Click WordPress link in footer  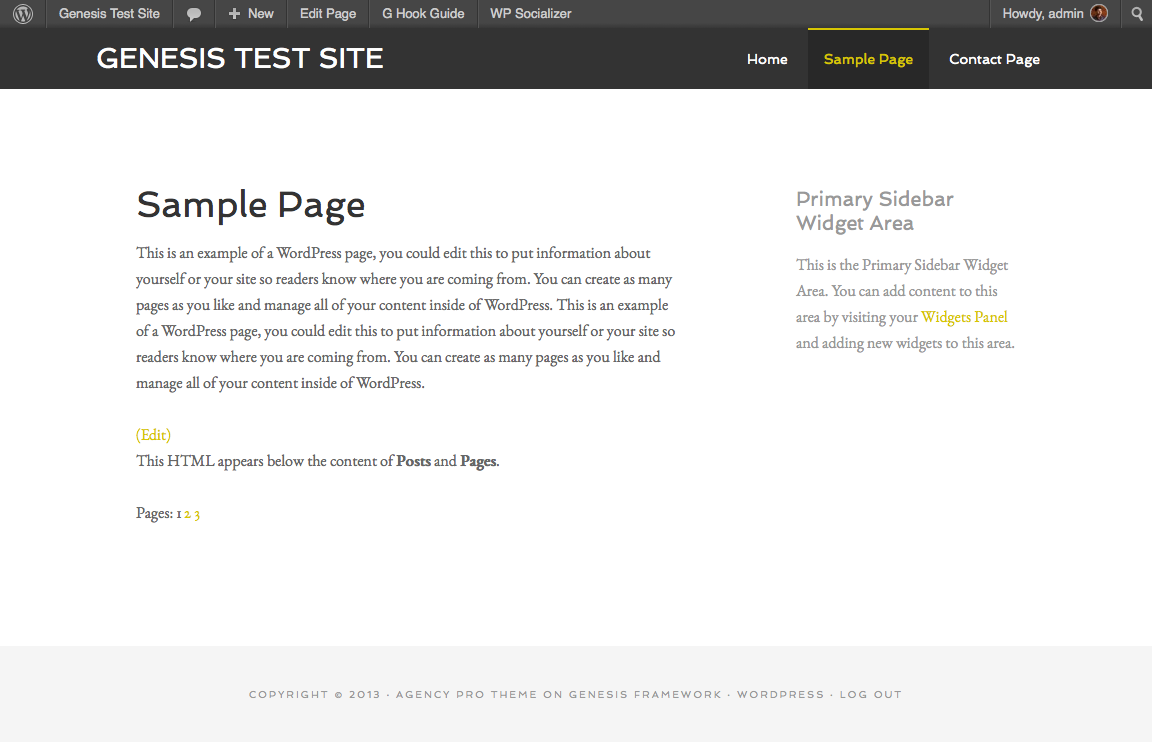point(780,694)
